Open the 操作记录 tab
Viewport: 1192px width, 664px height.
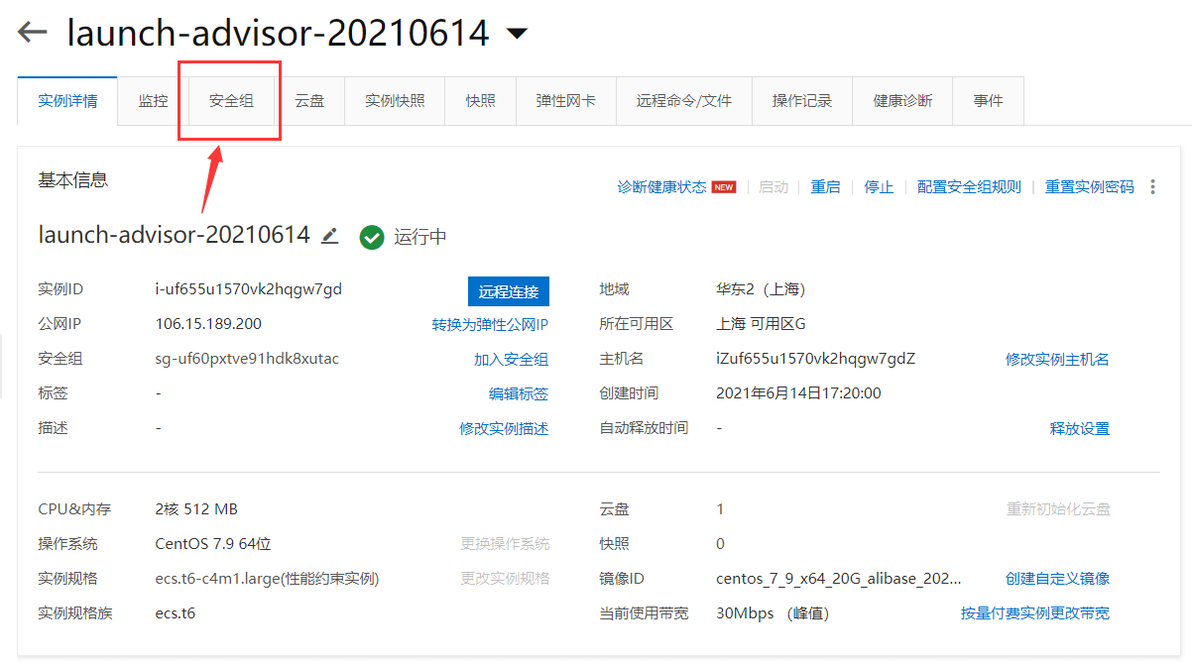(802, 100)
